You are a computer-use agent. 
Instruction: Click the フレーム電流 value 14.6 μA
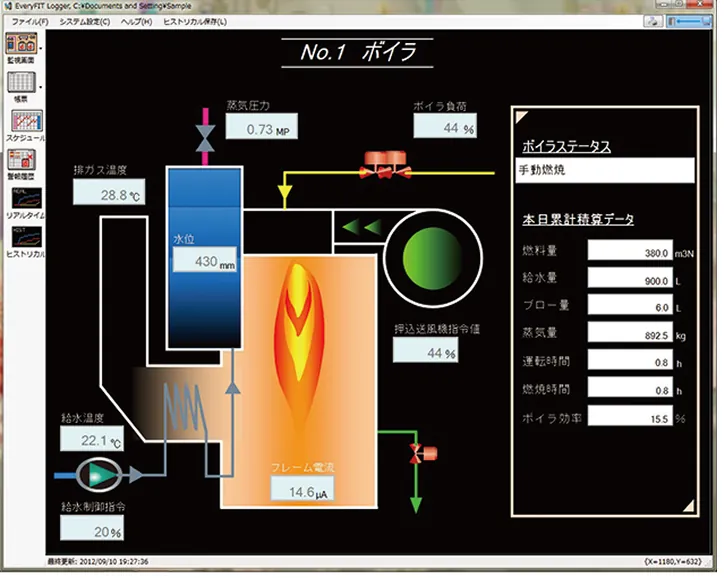pyautogui.click(x=302, y=488)
